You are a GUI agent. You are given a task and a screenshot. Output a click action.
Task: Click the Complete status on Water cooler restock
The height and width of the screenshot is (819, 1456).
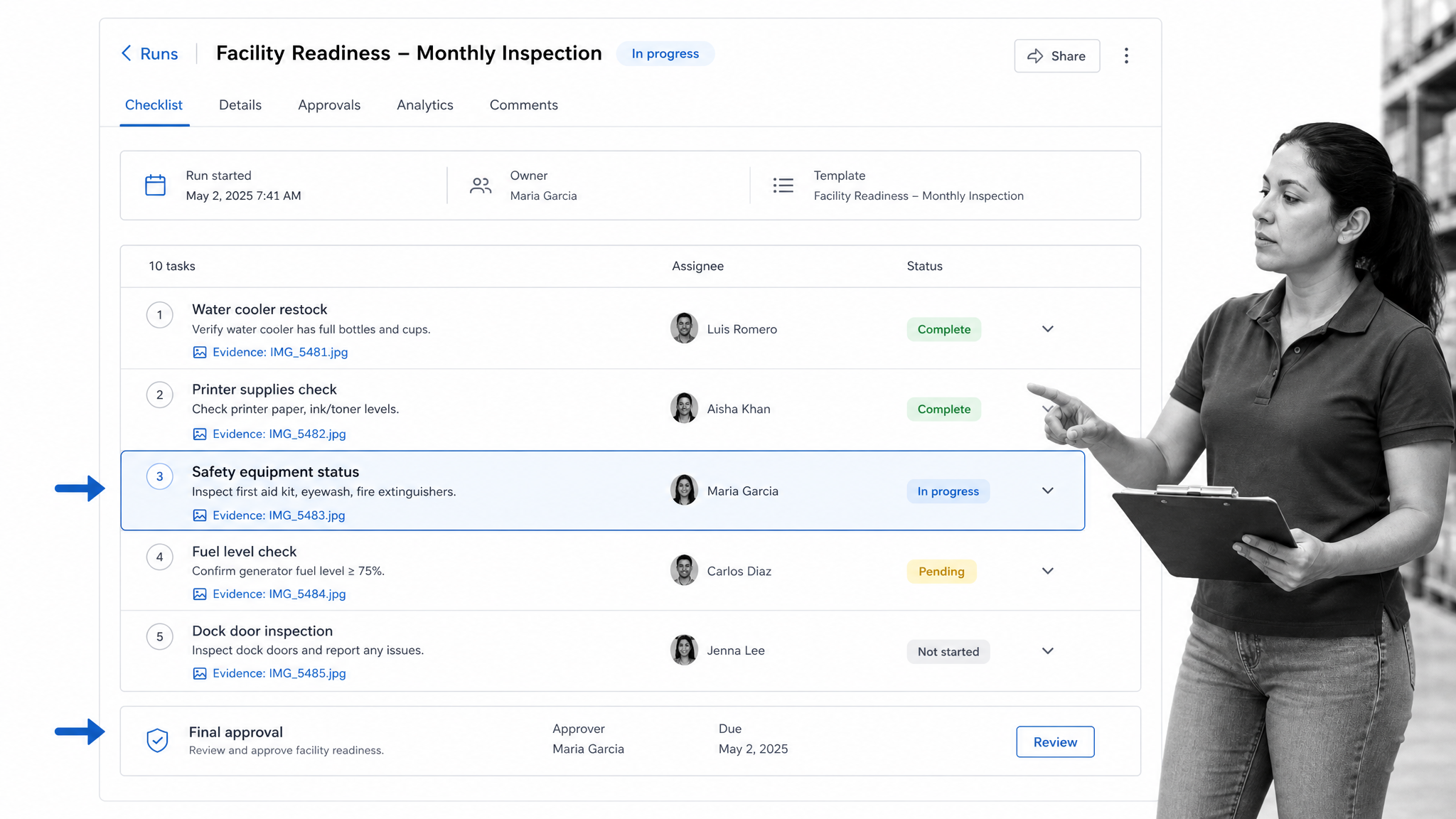[x=943, y=329]
